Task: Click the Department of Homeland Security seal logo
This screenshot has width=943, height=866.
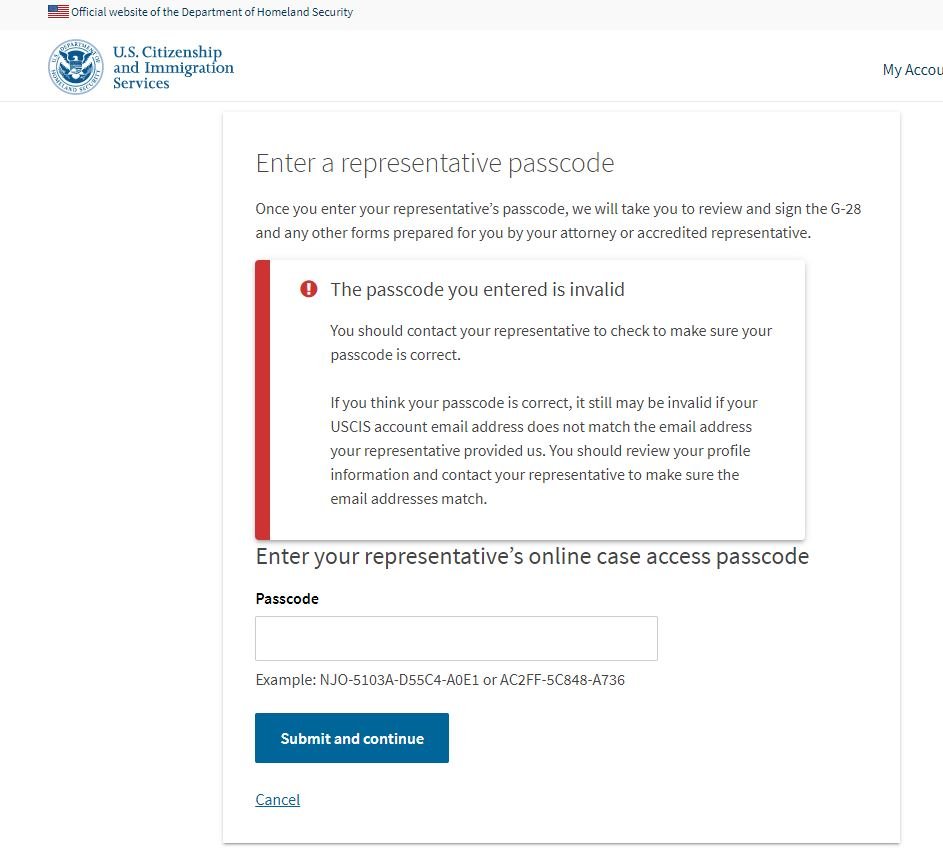Action: click(x=76, y=67)
